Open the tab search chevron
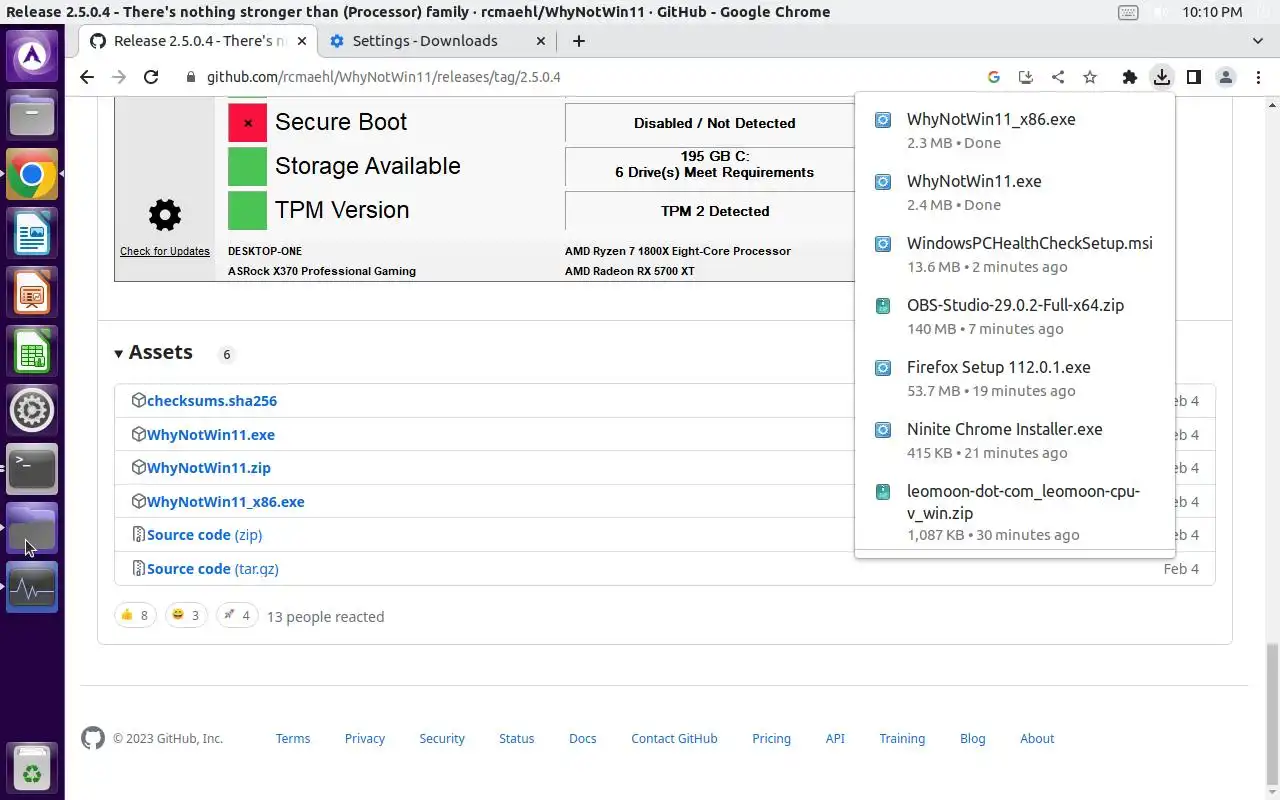 pos(1258,41)
